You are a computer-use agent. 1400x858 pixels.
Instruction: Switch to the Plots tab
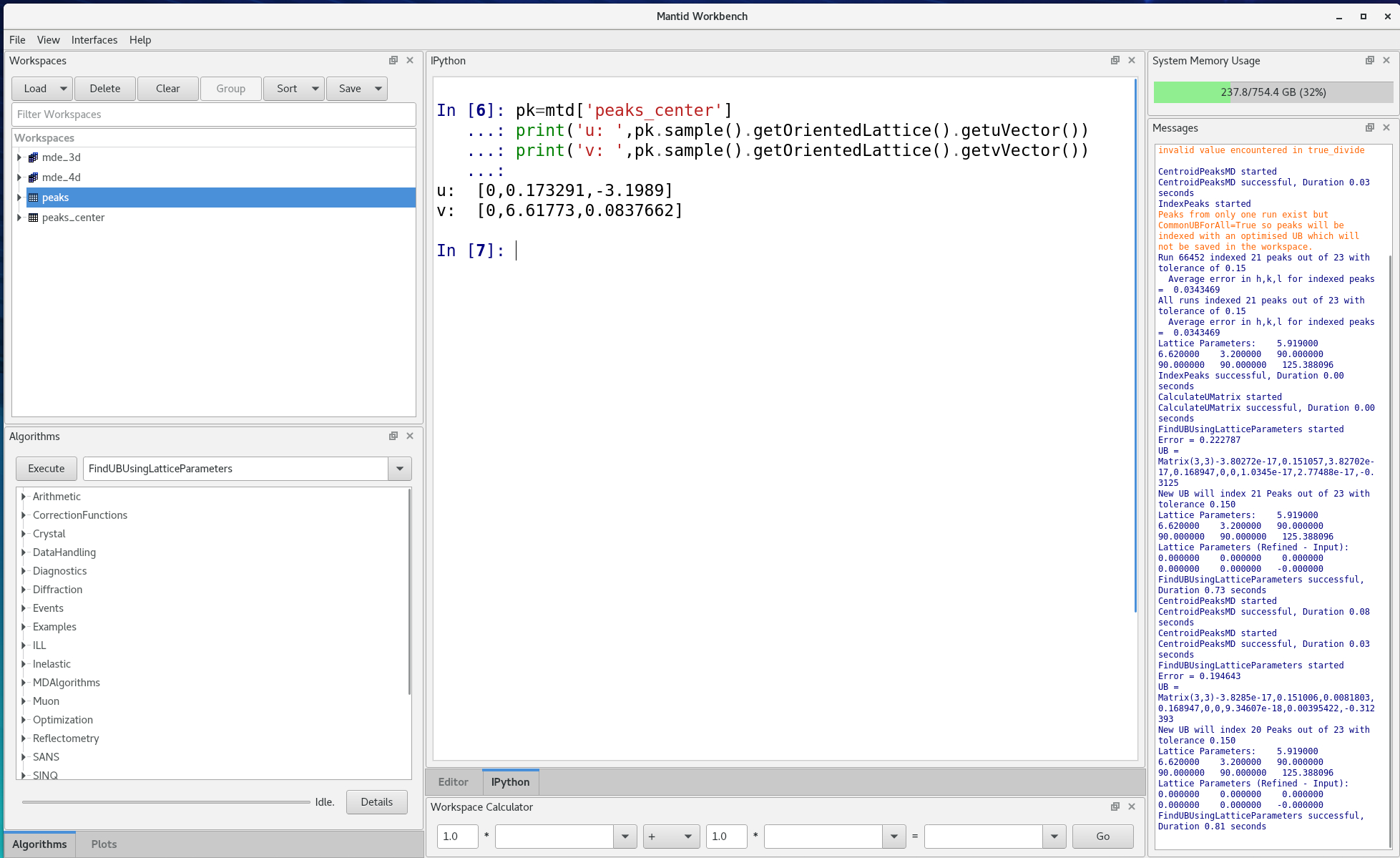(103, 844)
